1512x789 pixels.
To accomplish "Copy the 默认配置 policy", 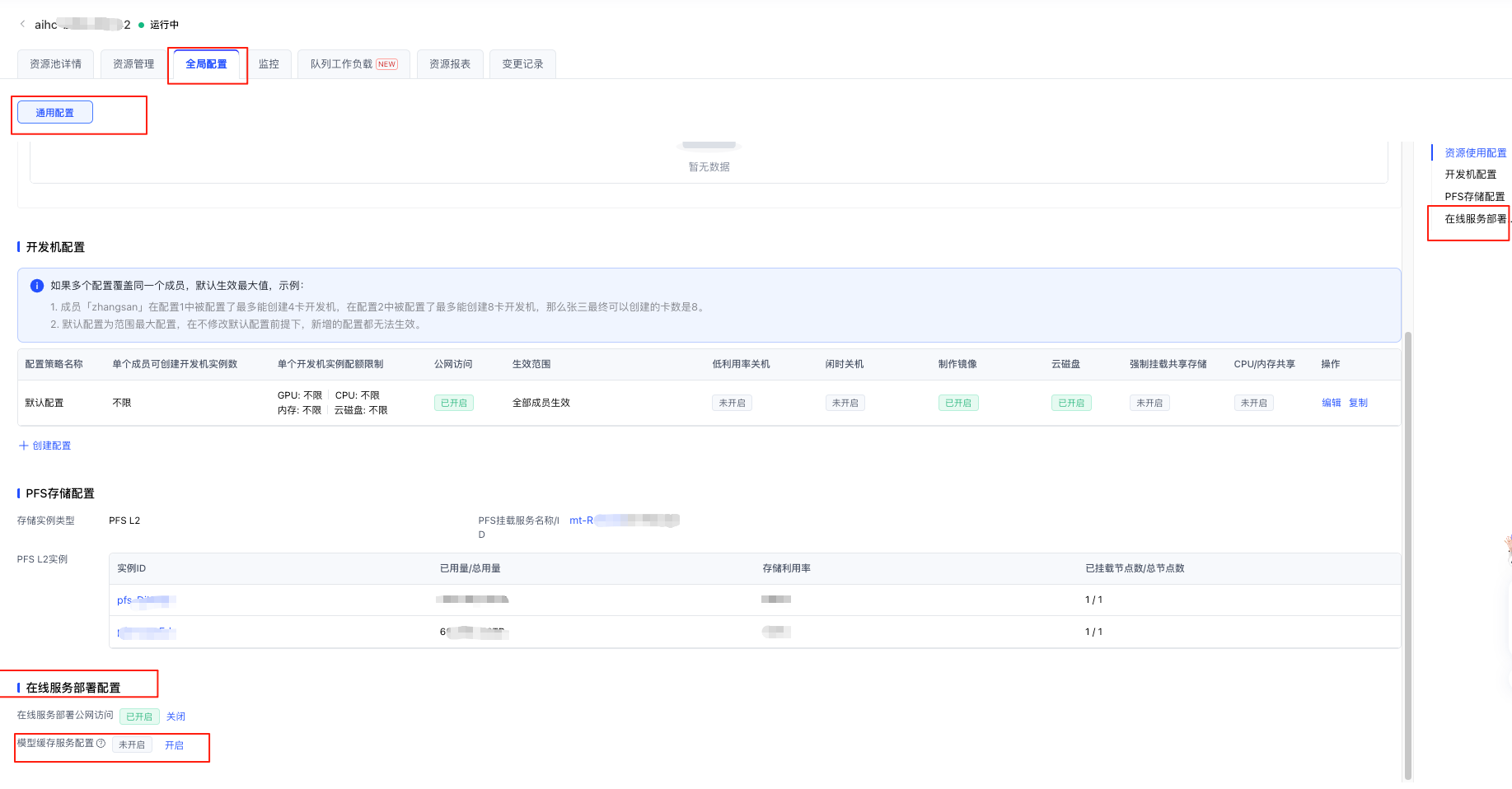I will tap(1358, 403).
